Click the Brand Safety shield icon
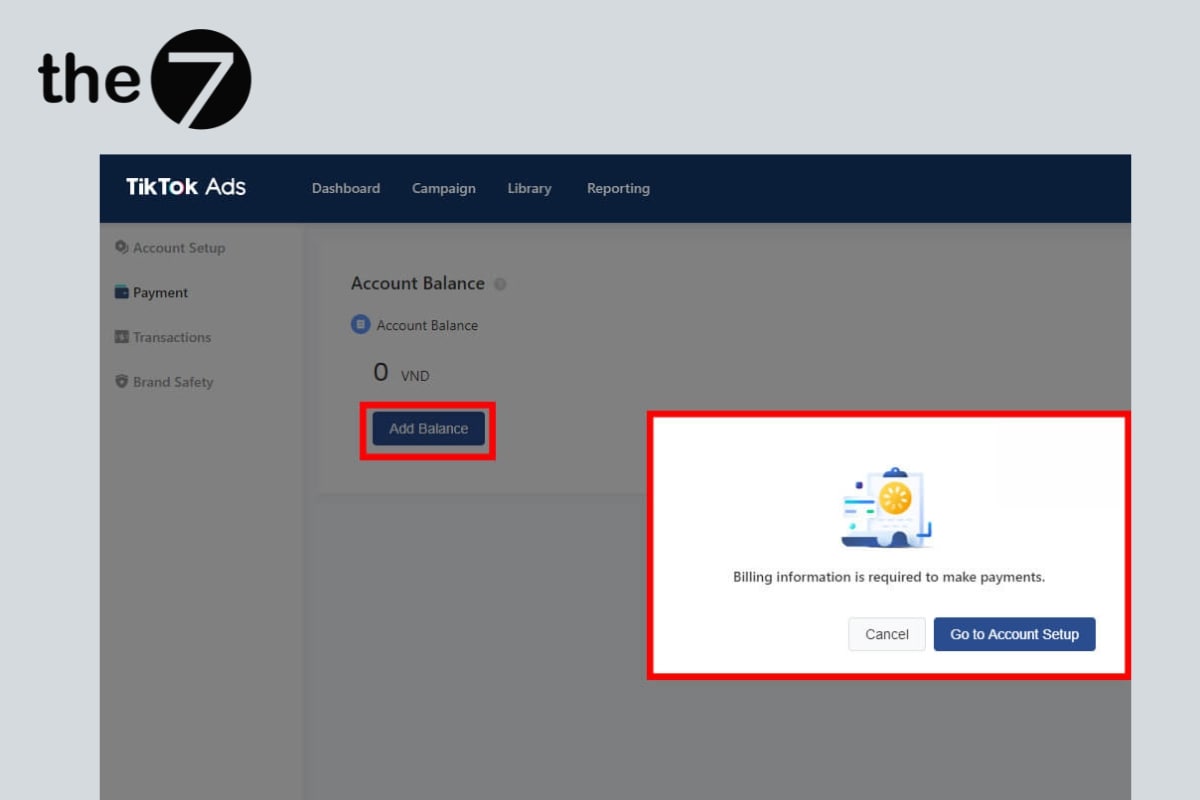Screen dimensions: 1200x800 coord(122,382)
